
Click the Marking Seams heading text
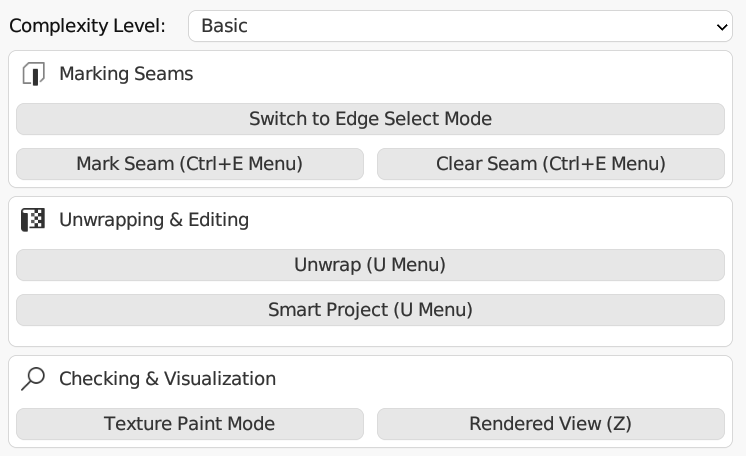tap(126, 74)
